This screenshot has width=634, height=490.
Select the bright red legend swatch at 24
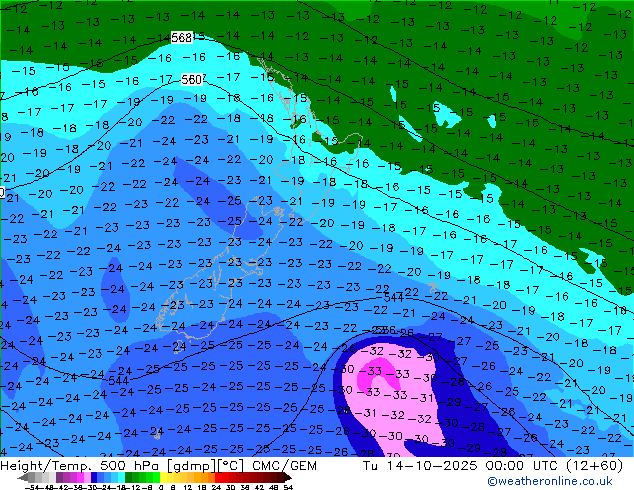(x=218, y=478)
